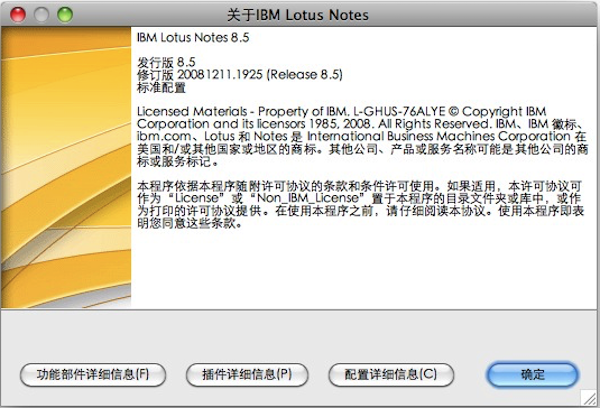The width and height of the screenshot is (600, 408).
Task: Confirm with the blue 确定 button
Action: click(x=532, y=374)
